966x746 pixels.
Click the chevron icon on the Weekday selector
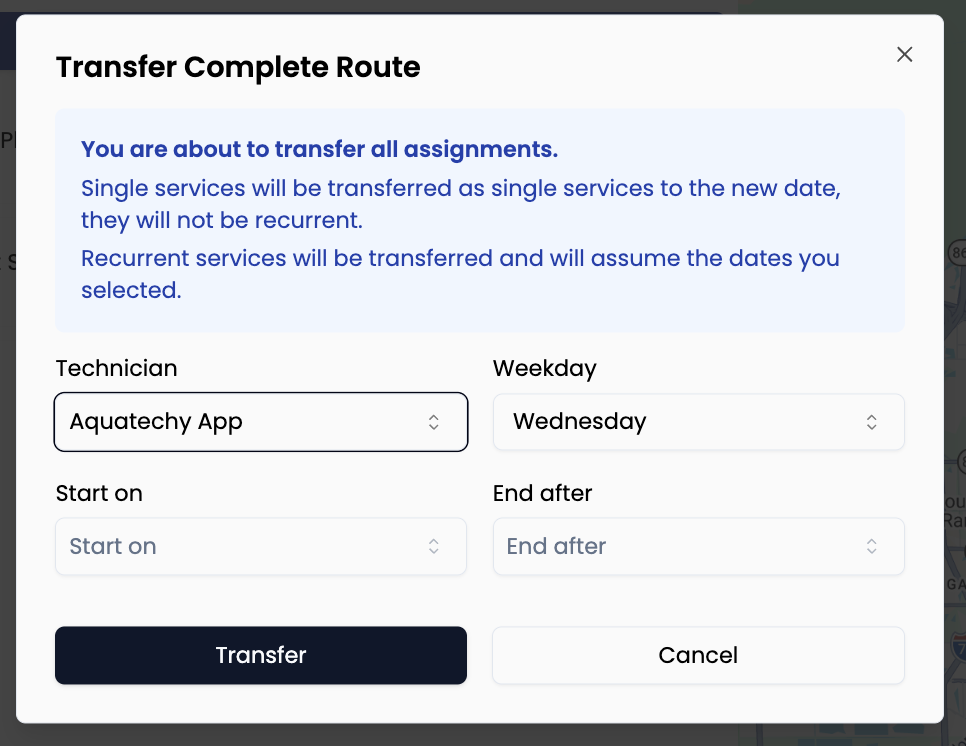(x=871, y=422)
